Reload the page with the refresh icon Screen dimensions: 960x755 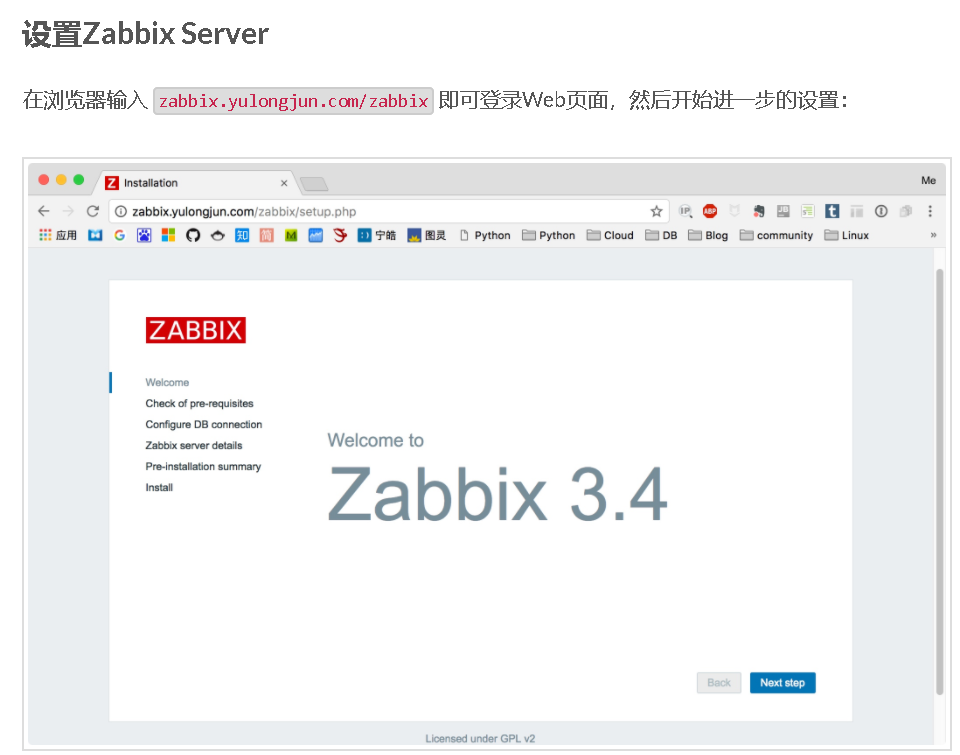point(92,211)
